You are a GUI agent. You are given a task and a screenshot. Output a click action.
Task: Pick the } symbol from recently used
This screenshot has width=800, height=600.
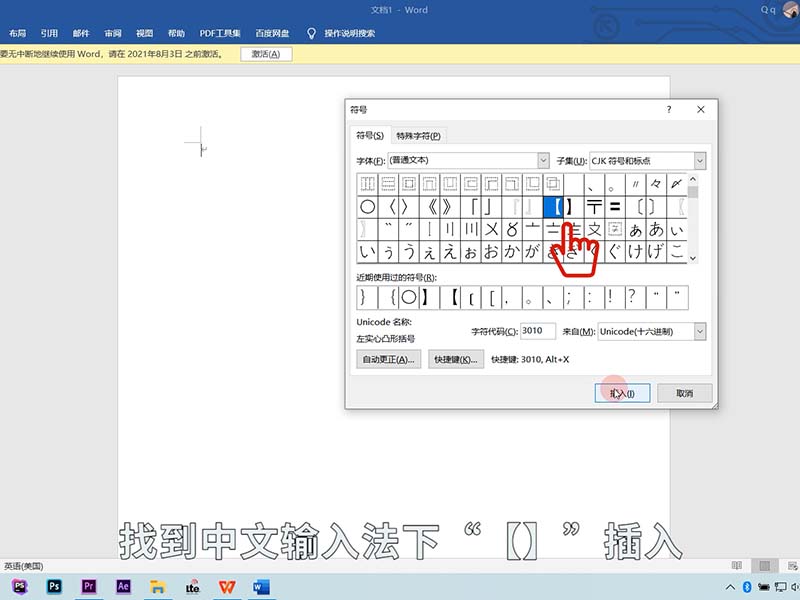point(367,297)
